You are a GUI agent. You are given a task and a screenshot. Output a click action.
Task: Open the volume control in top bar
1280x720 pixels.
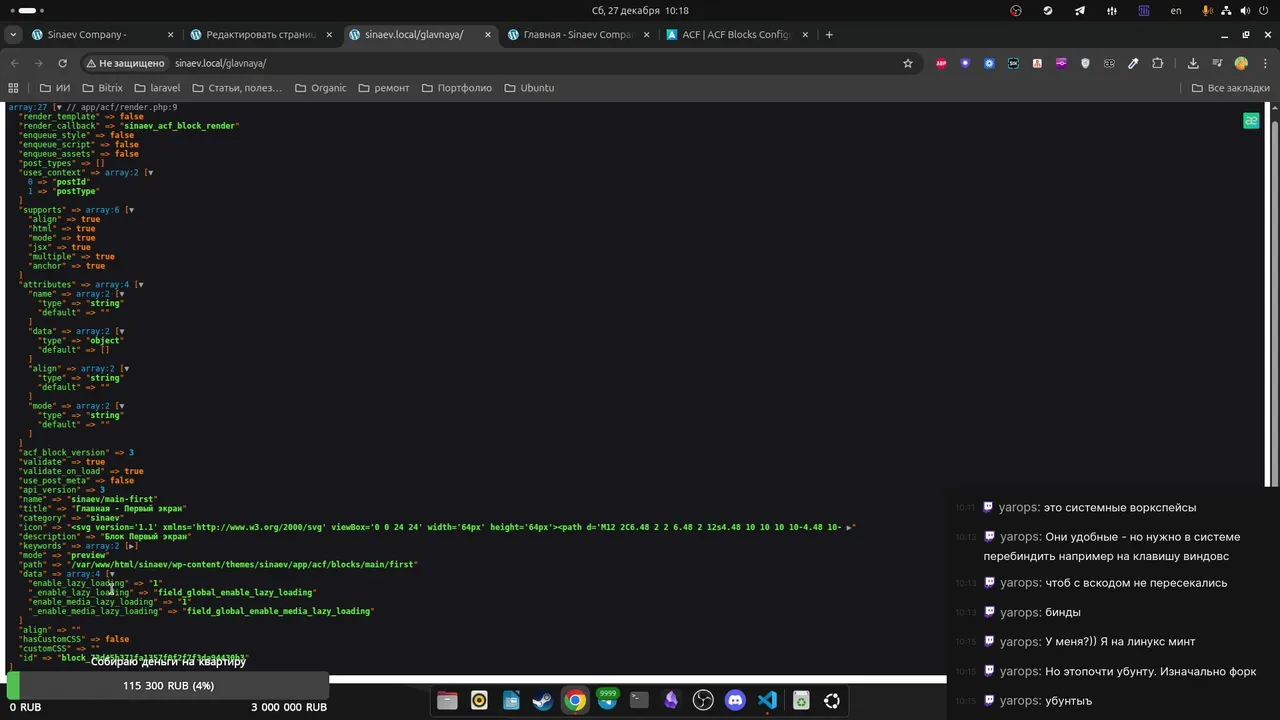point(1246,10)
